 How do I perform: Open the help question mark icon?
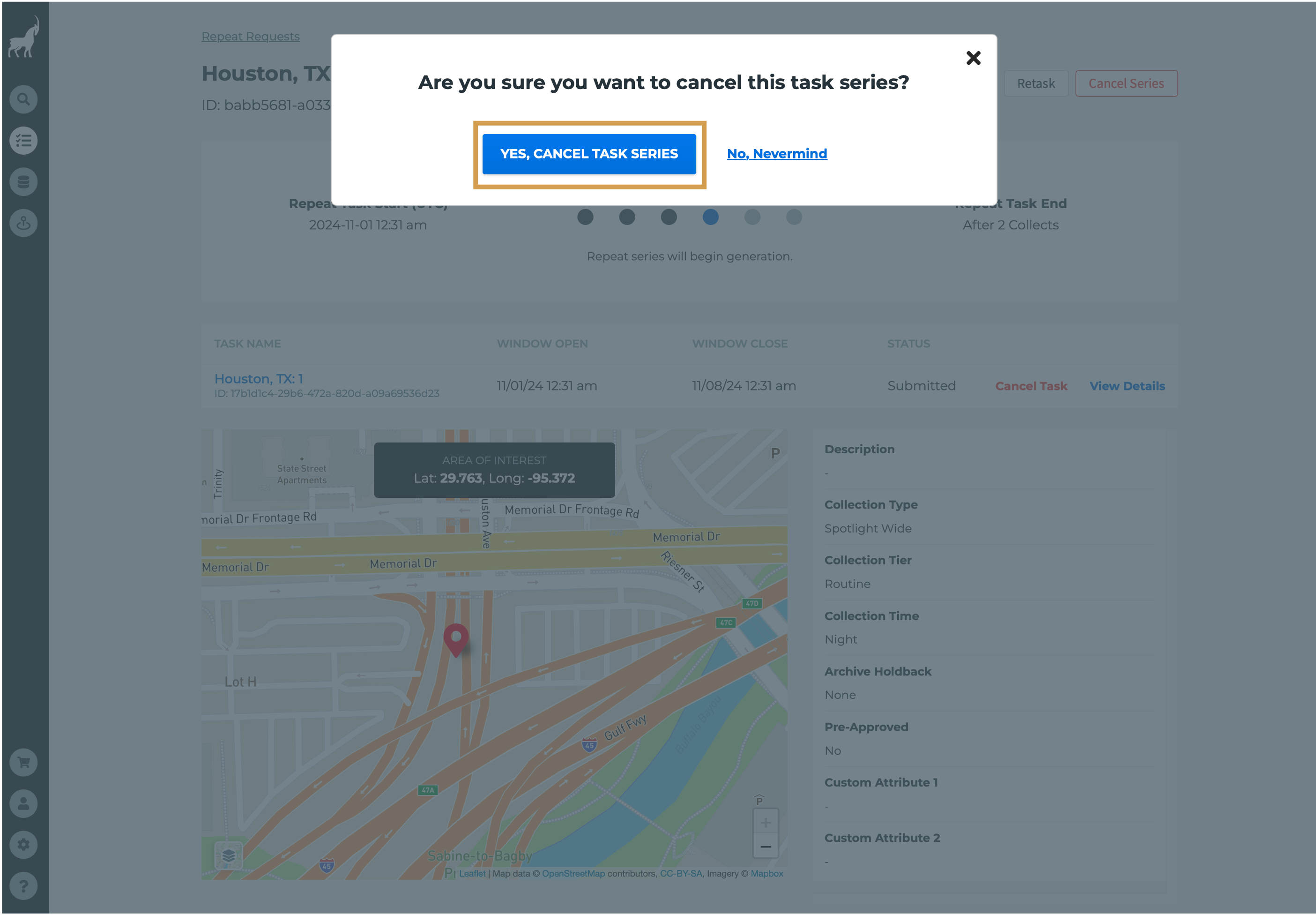[x=23, y=886]
